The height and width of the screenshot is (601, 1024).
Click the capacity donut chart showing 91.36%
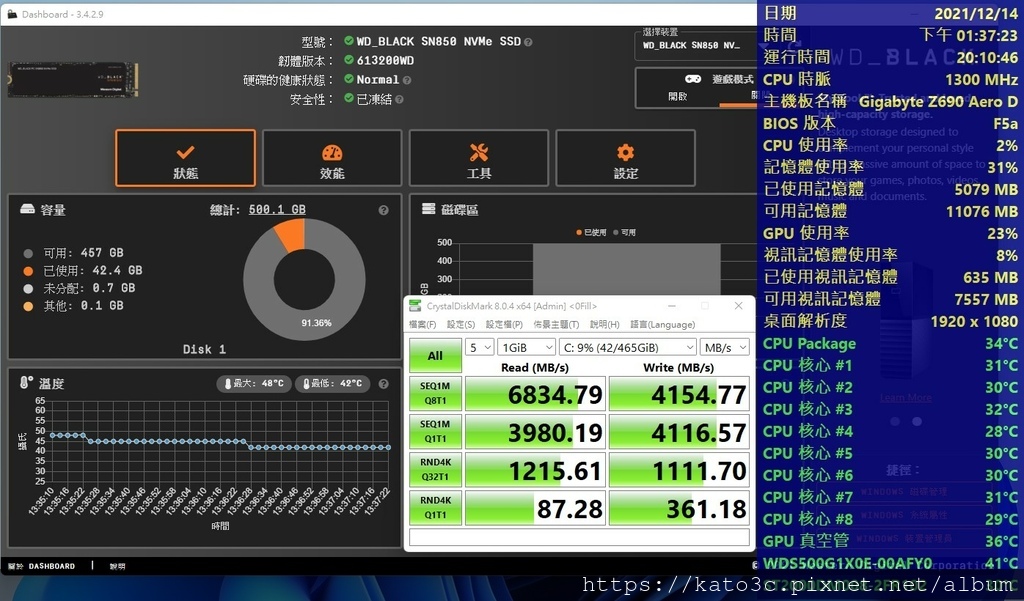pyautogui.click(x=304, y=280)
